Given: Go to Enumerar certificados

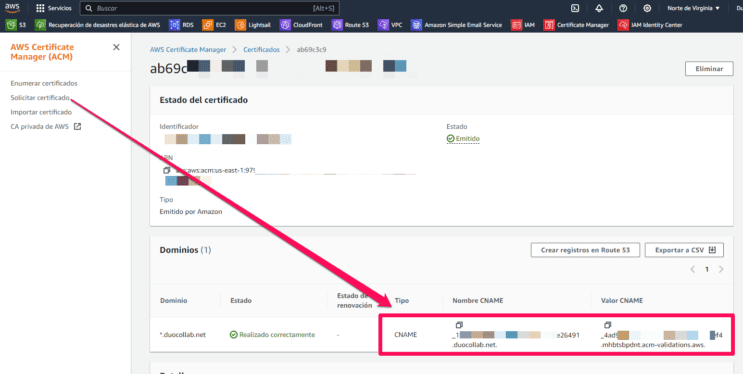Looking at the screenshot, I should coord(44,83).
